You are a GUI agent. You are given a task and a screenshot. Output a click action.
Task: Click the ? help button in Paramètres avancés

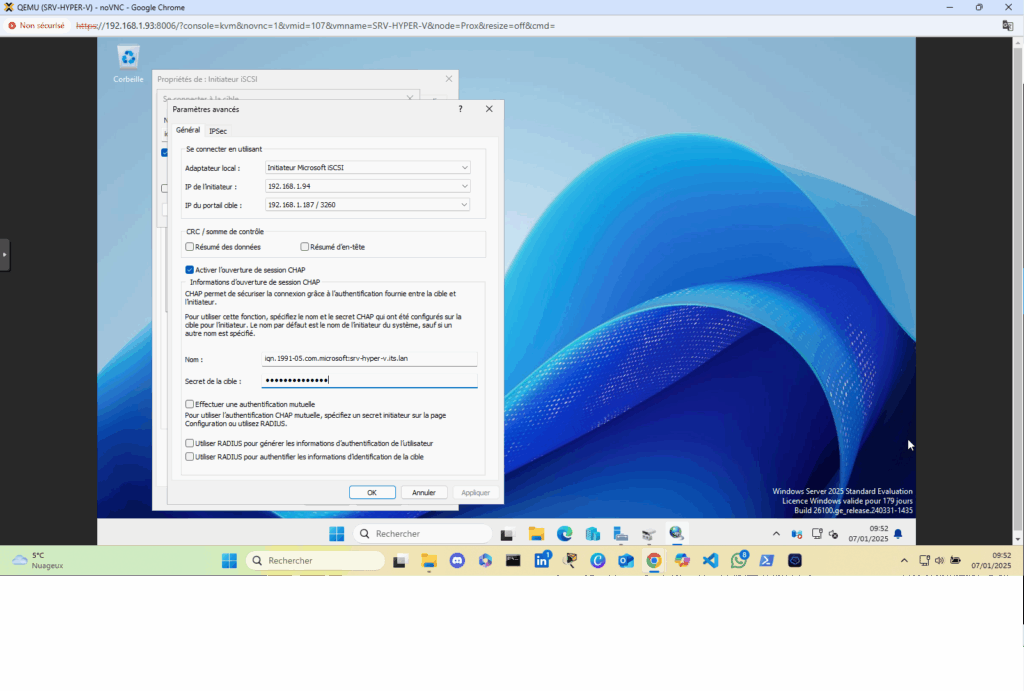coord(460,109)
